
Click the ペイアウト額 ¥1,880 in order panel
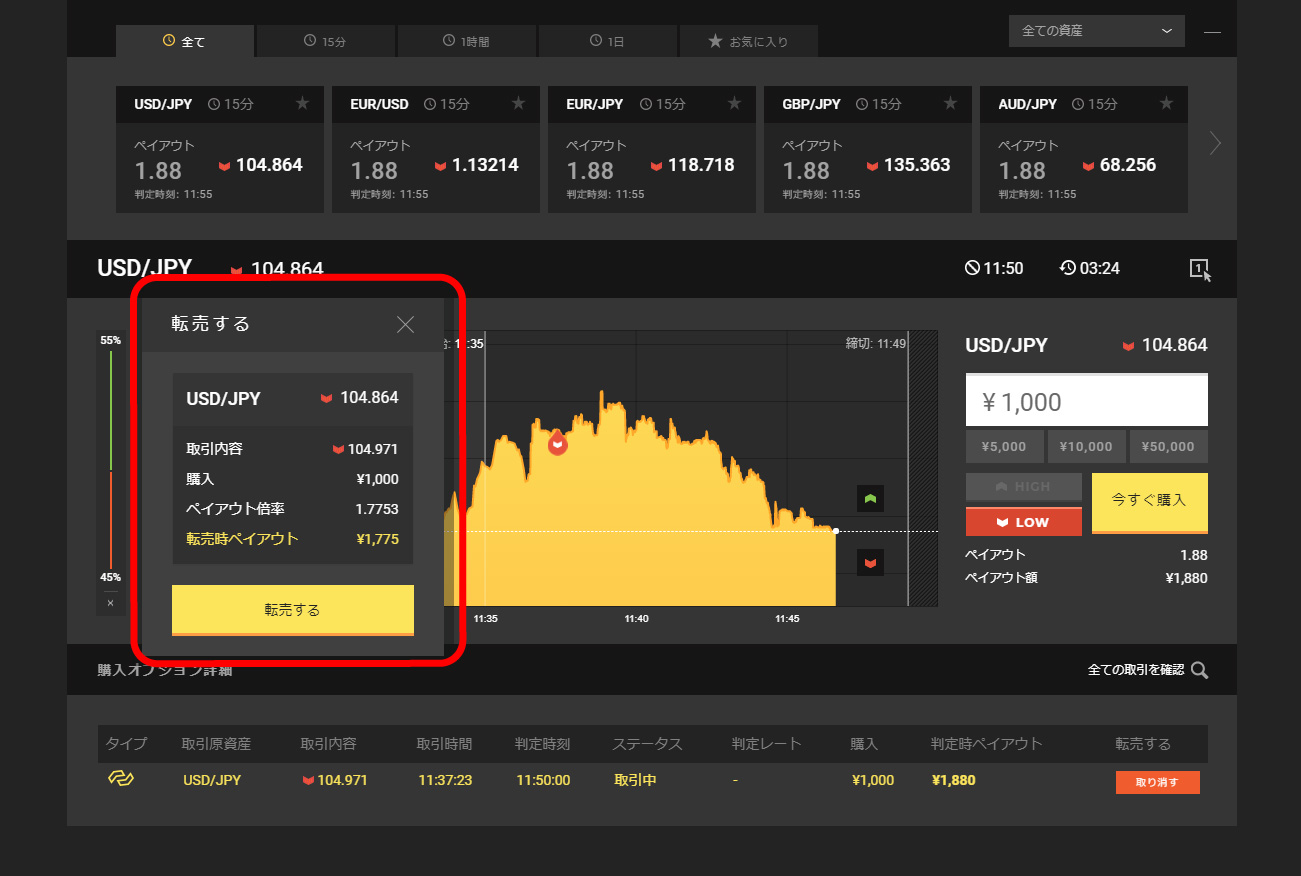click(x=1186, y=577)
